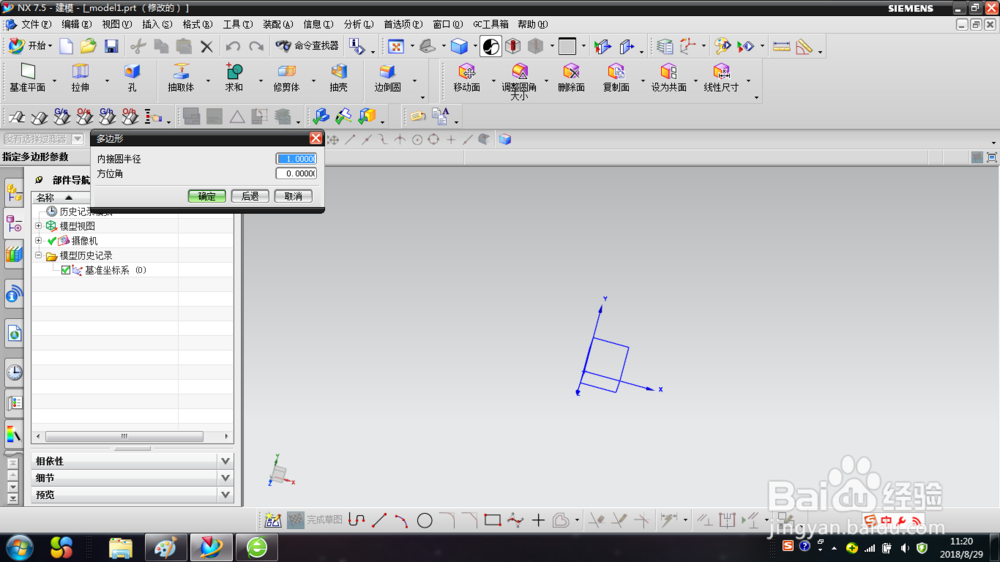Open the Insert (插入) menu
This screenshot has height=562, width=1000.
156,24
